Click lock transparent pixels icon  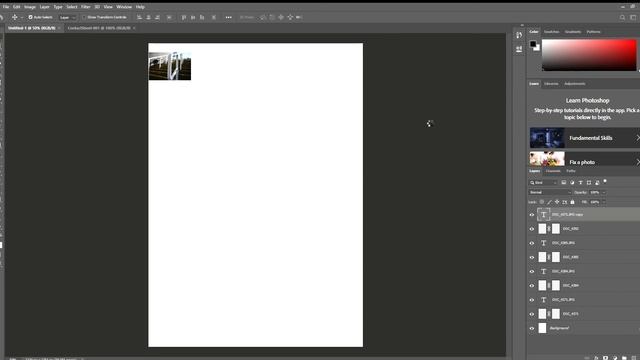point(542,202)
